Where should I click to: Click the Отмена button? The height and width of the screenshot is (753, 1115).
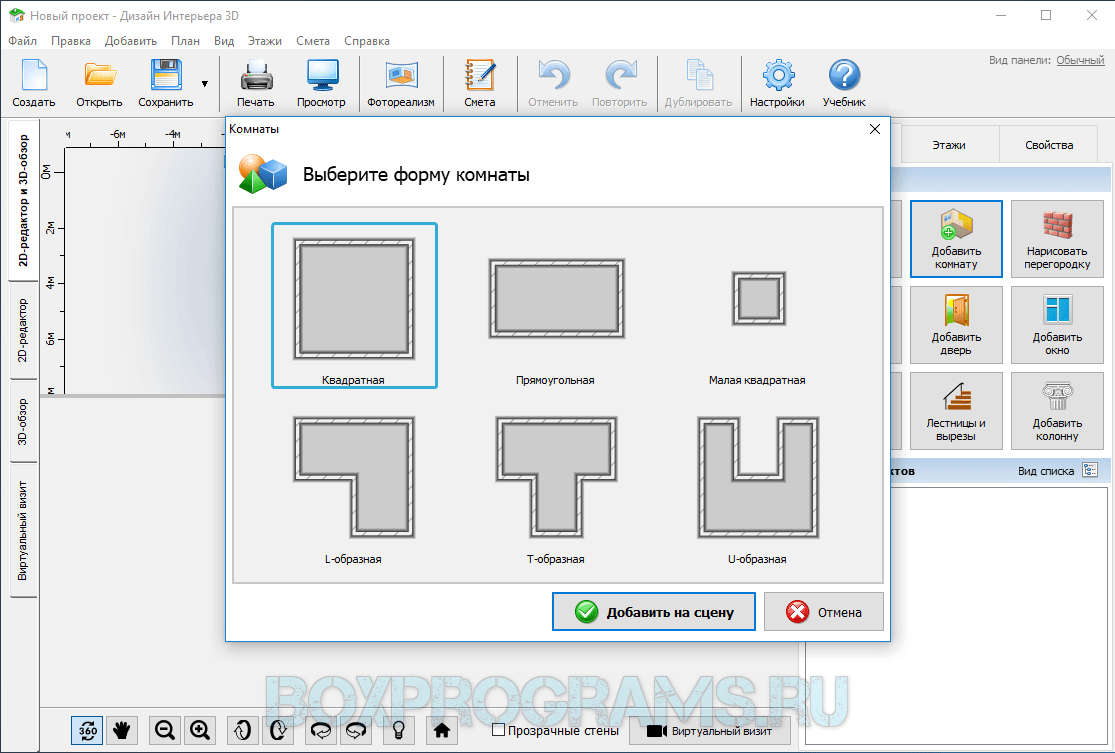click(x=823, y=612)
